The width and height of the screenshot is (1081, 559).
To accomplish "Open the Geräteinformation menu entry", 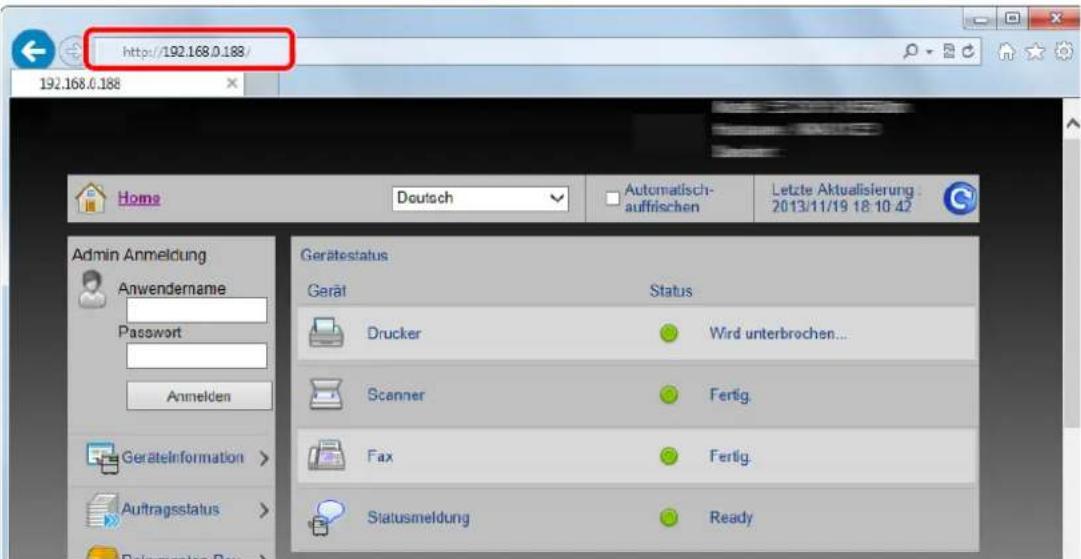I will (183, 458).
